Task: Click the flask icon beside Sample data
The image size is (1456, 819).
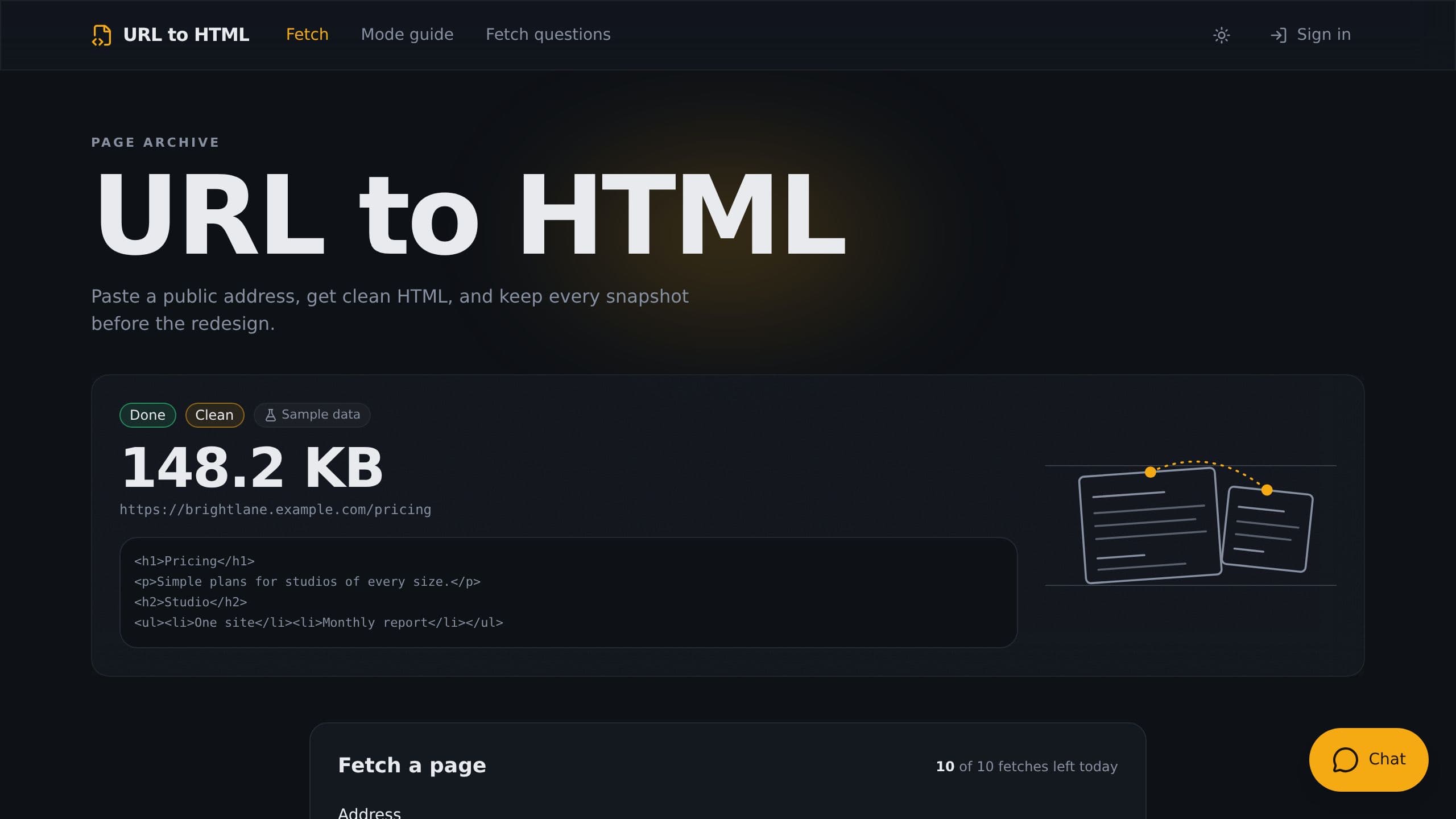Action: point(271,415)
